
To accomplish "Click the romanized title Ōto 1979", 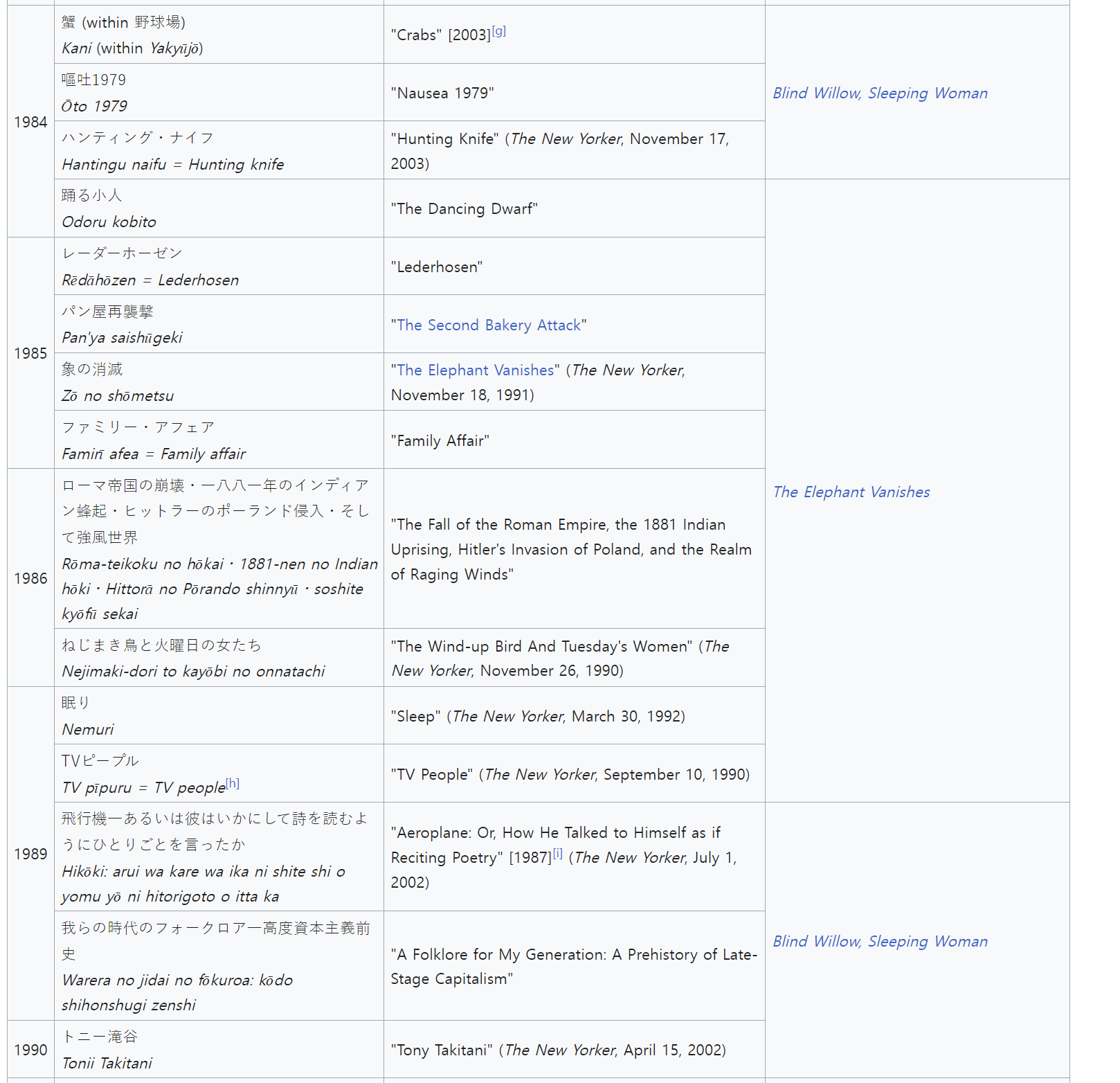I will [x=94, y=106].
